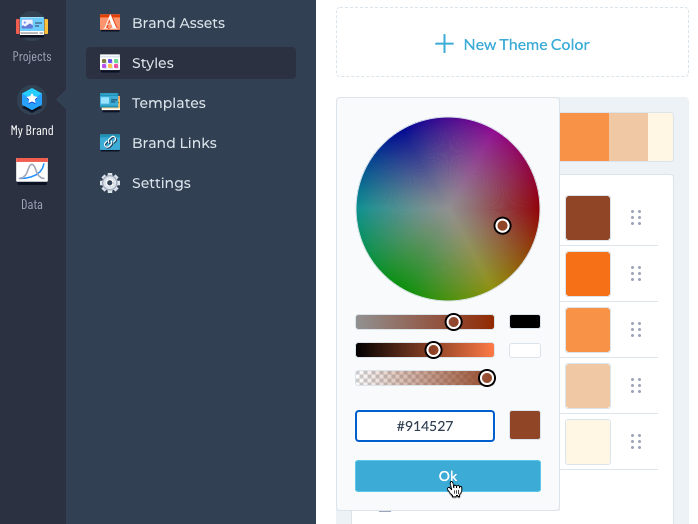Click the saturation slider handle

454,322
